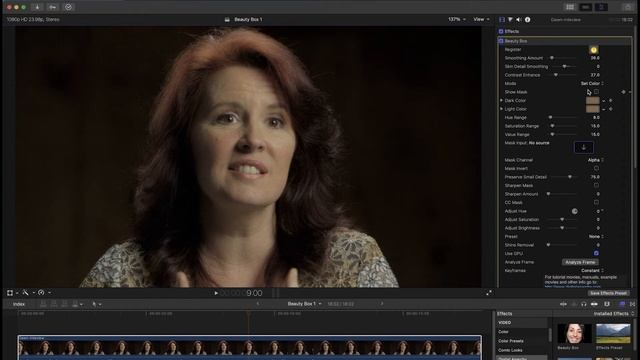
Task: Click the Mask Input drop well icon
Action: [584, 147]
